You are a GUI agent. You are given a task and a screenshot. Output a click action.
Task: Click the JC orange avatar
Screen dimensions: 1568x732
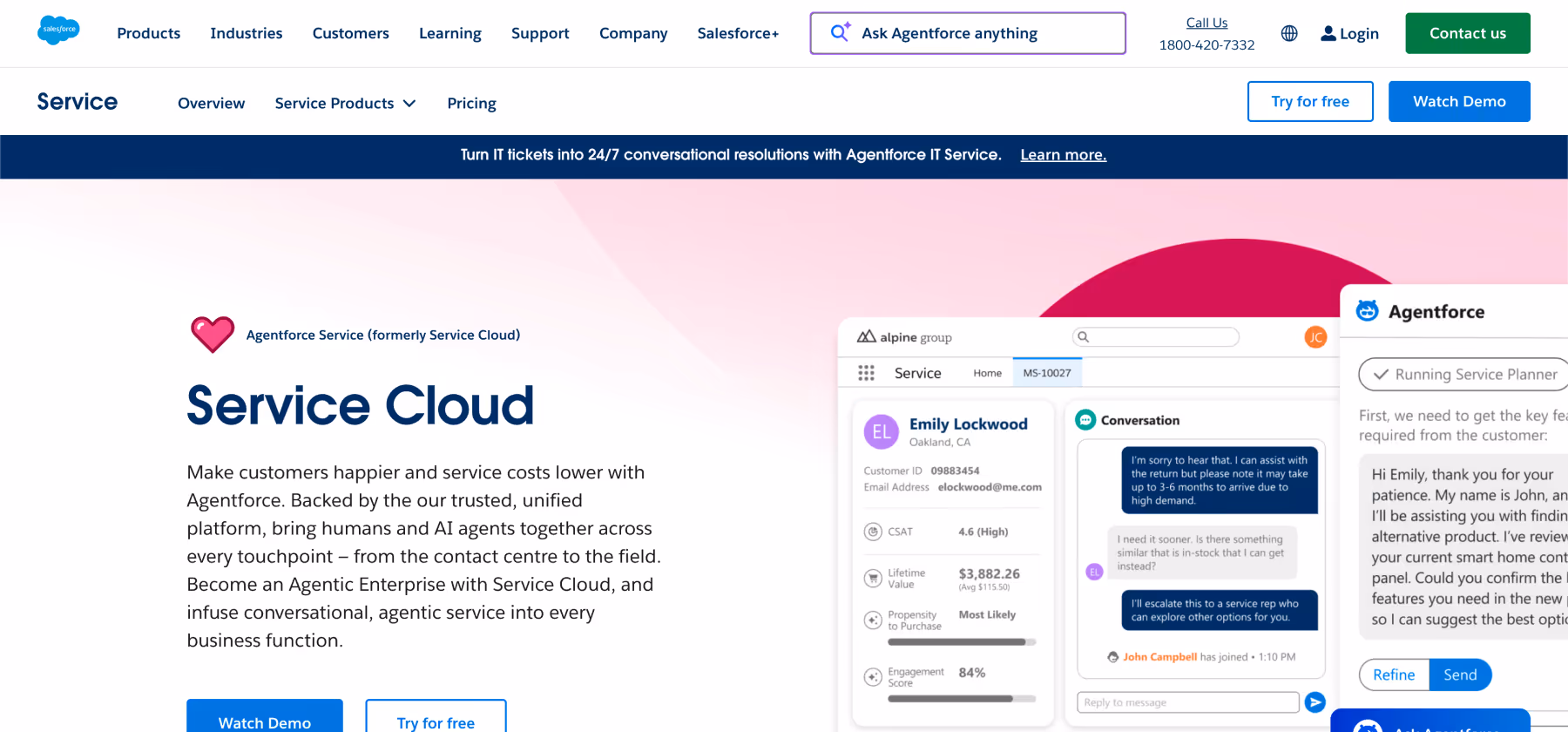(x=1315, y=337)
